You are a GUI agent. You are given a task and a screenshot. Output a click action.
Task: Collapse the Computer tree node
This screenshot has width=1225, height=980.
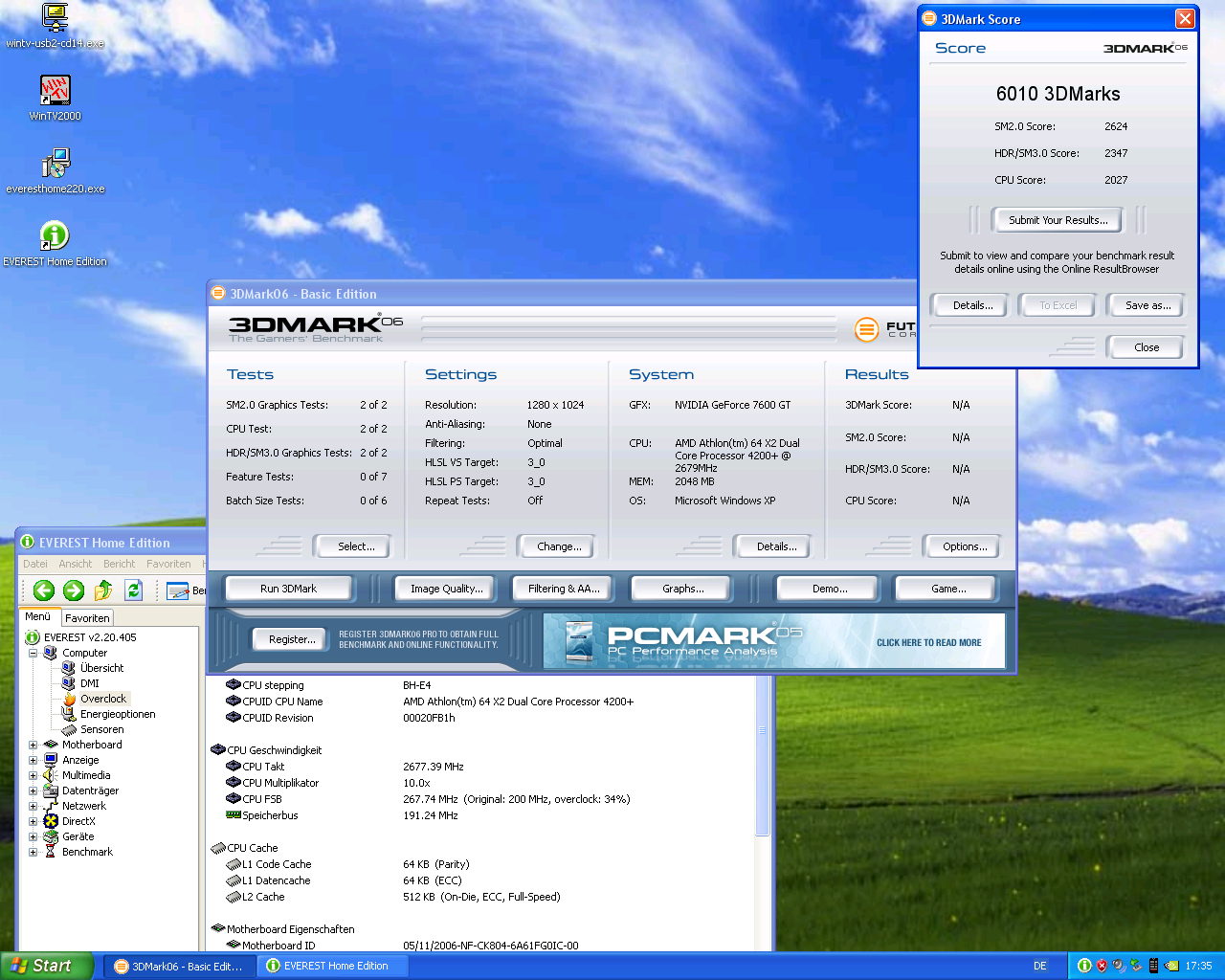(33, 653)
